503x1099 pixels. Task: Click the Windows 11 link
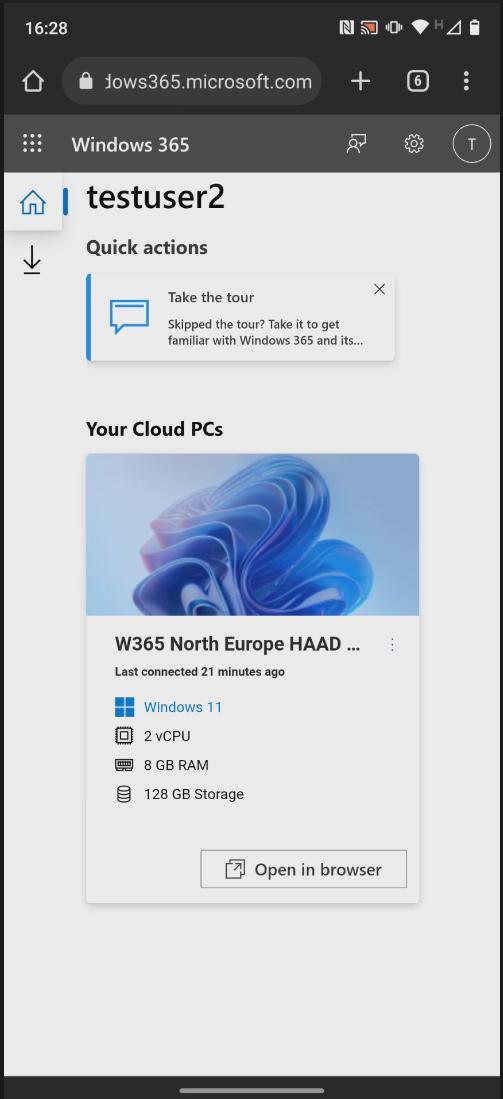point(183,707)
